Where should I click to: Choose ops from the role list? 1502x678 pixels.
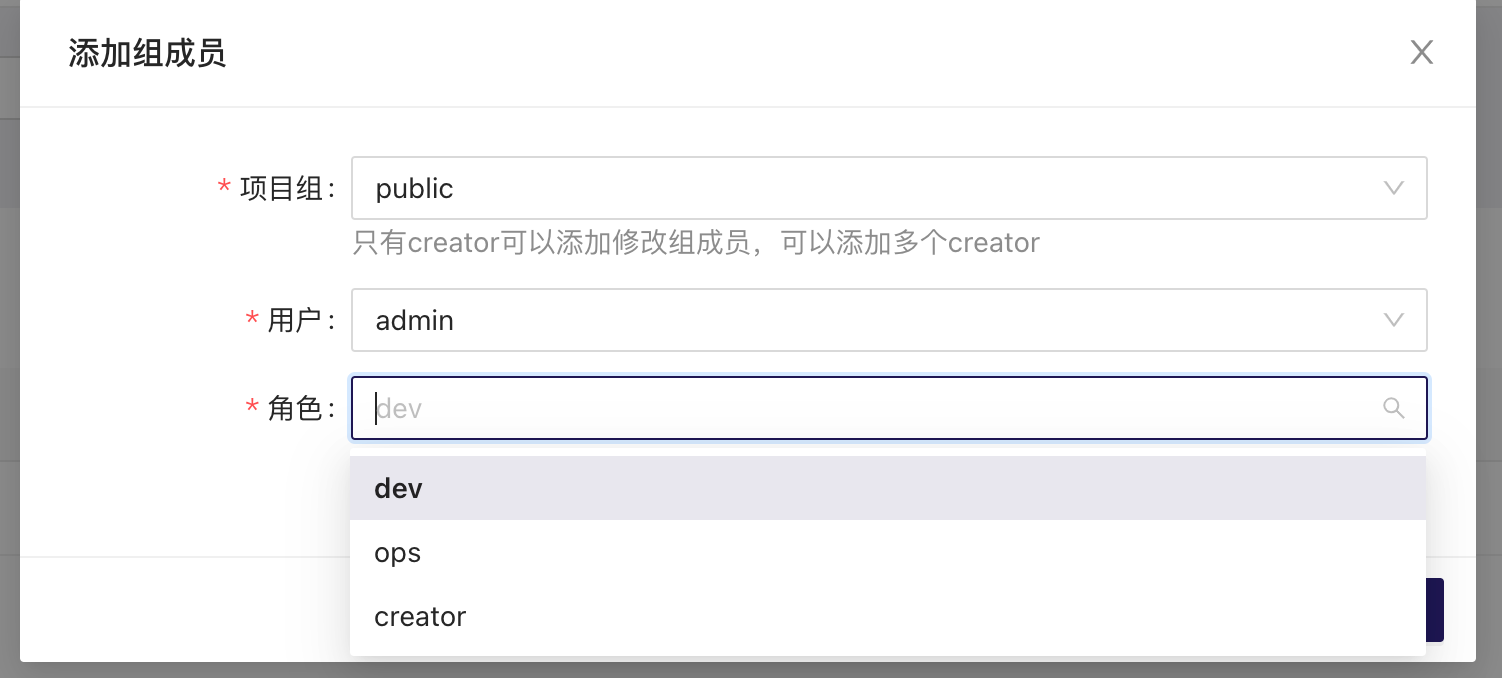coord(888,552)
